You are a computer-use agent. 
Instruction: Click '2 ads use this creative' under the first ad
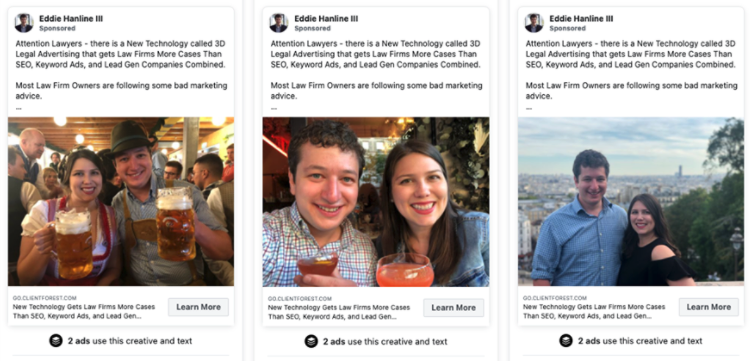point(130,341)
